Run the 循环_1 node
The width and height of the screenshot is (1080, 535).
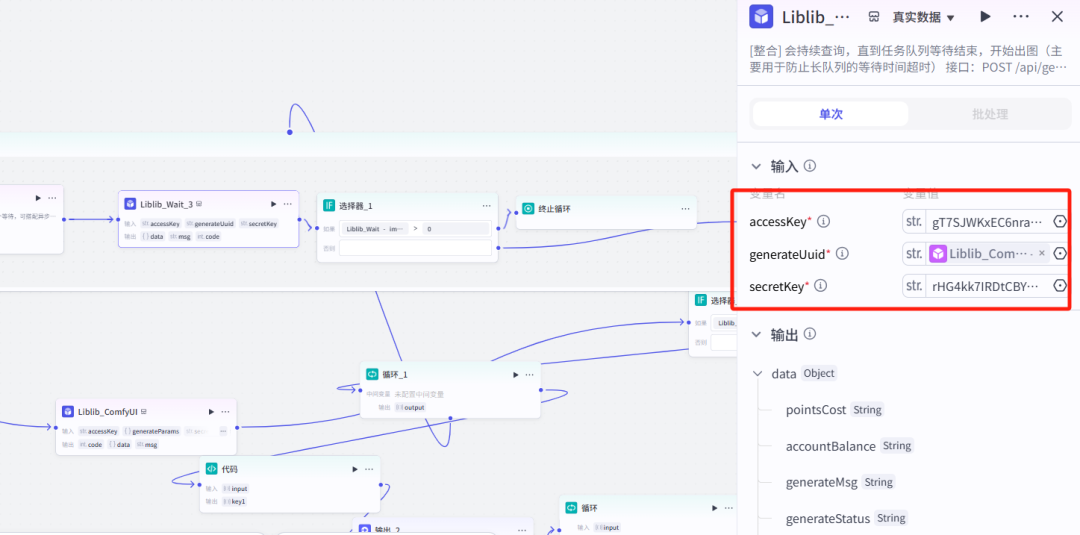tap(515, 375)
